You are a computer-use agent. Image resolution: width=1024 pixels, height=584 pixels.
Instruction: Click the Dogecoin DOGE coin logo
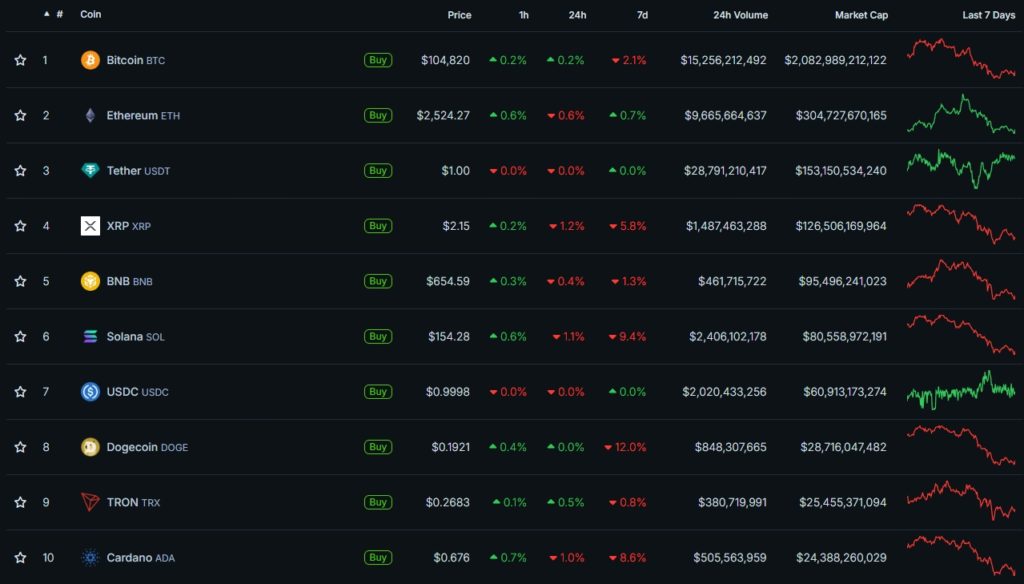click(x=91, y=447)
